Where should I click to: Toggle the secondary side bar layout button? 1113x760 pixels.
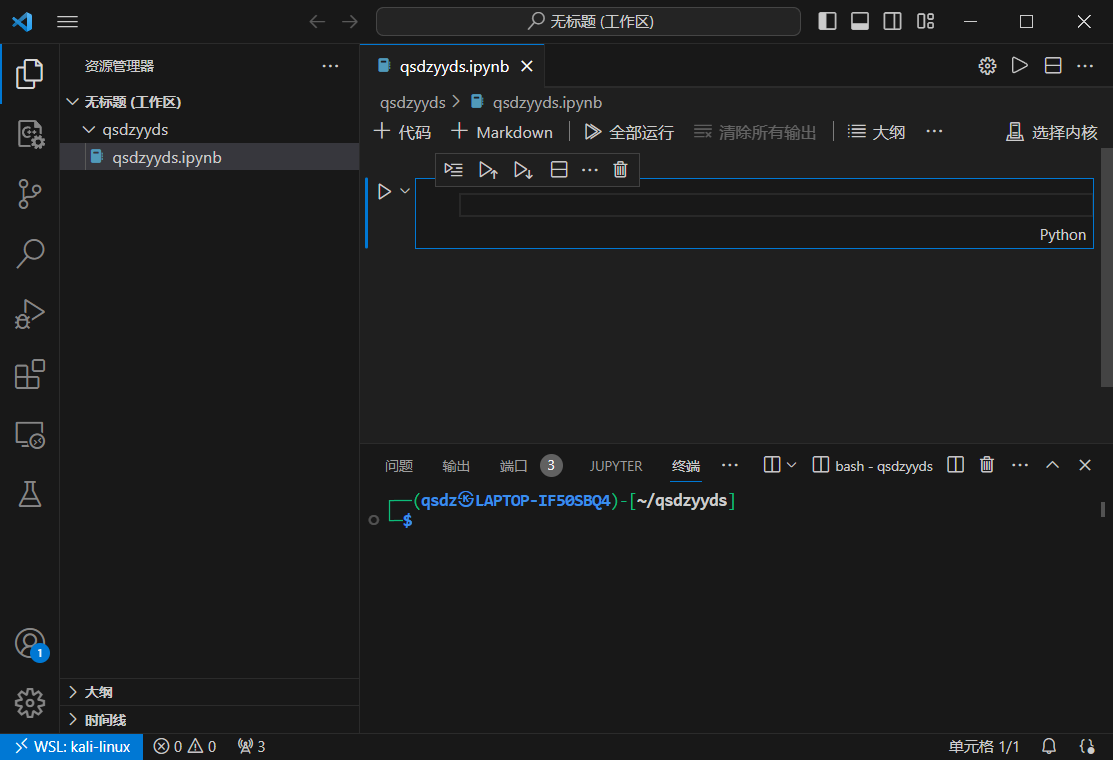click(892, 22)
